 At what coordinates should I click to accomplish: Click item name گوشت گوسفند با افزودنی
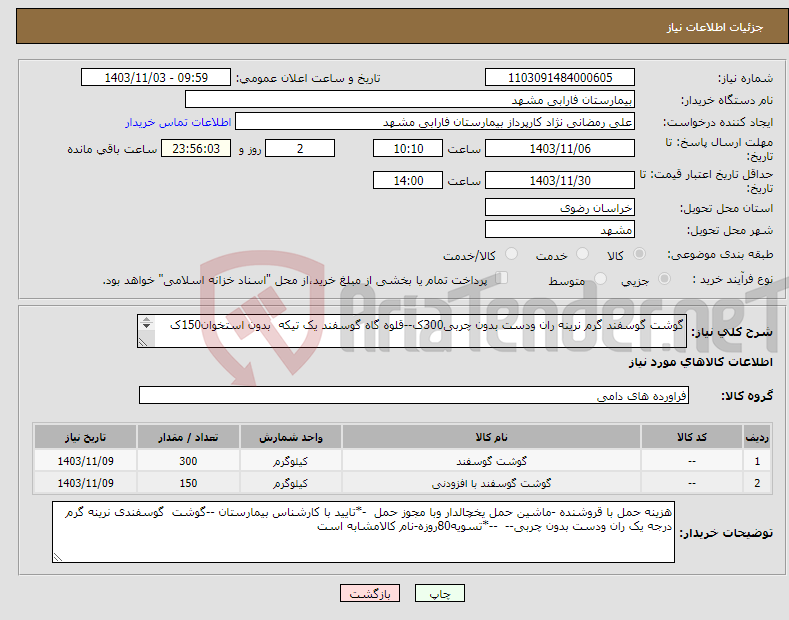point(491,483)
